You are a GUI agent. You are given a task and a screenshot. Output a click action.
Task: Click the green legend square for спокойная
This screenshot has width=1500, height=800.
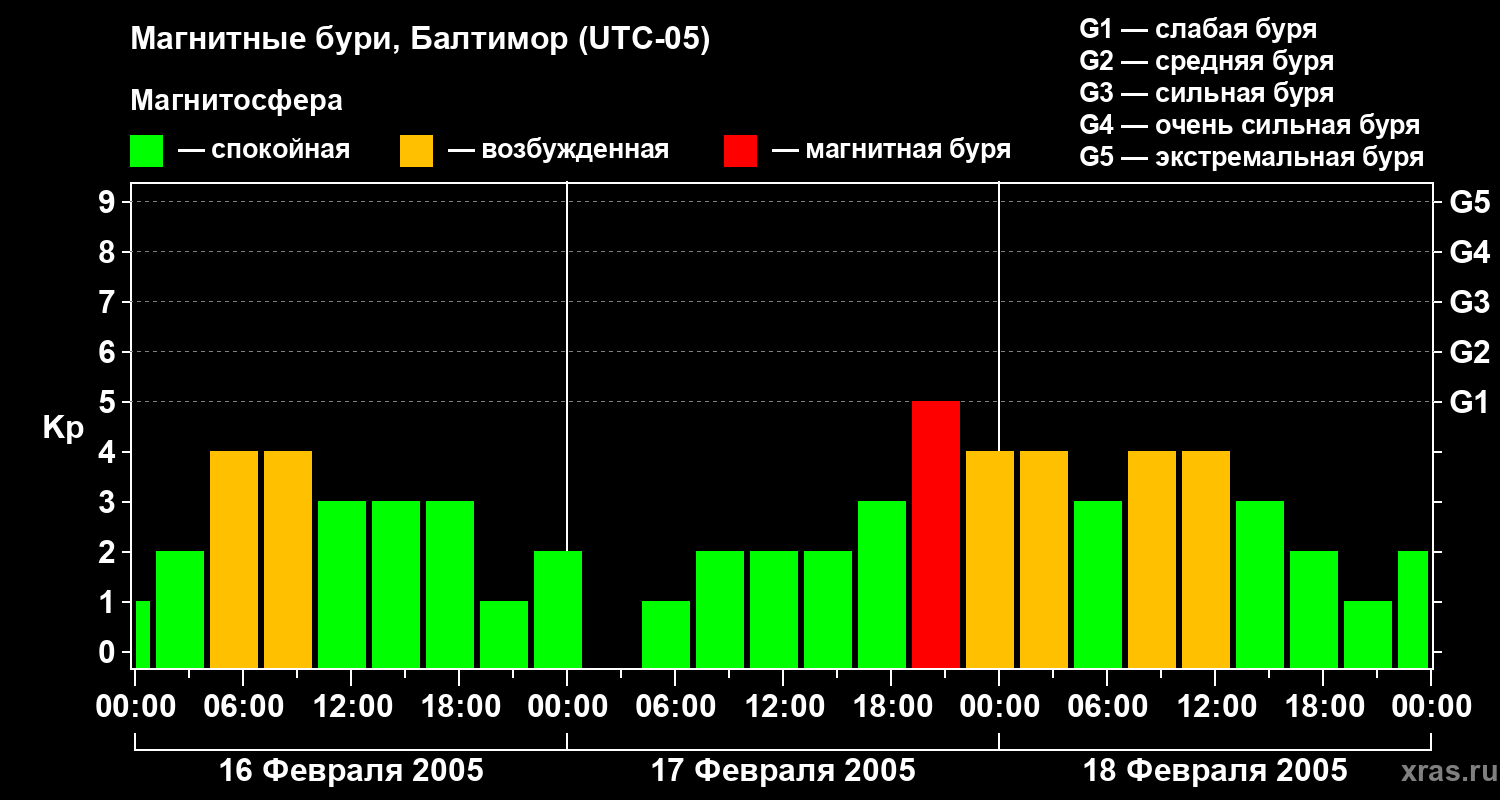coord(146,151)
